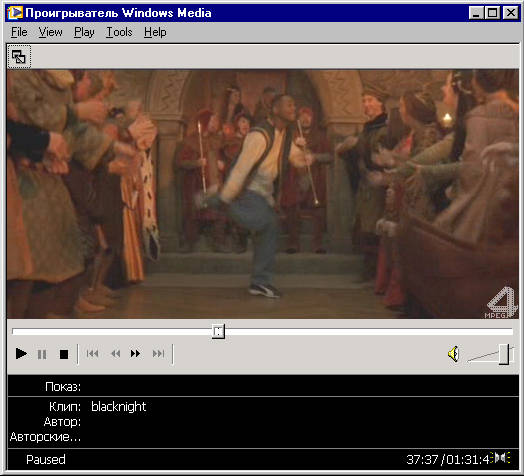Click the elapsed time 37:37 readout
Image resolution: width=524 pixels, height=476 pixels.
(x=422, y=459)
